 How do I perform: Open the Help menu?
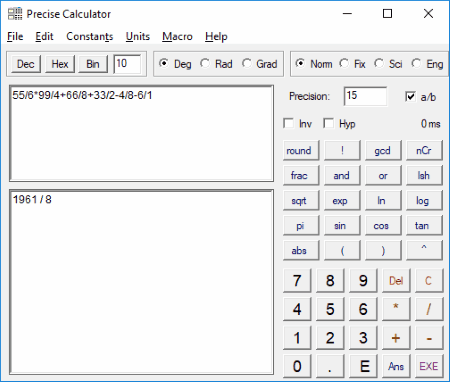click(x=216, y=36)
